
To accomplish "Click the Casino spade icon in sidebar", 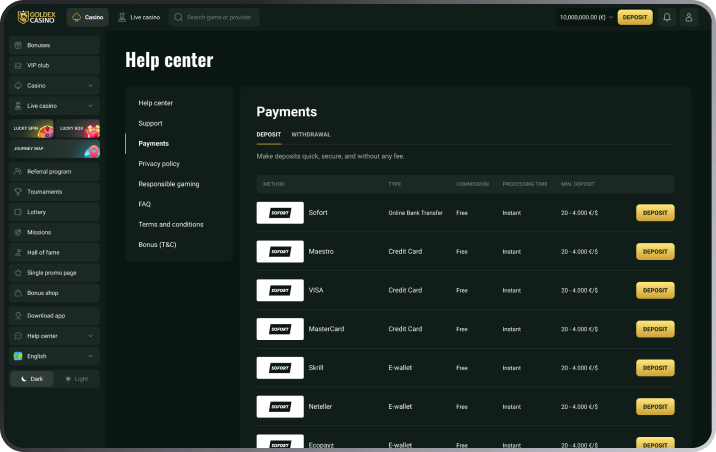I will (x=18, y=85).
